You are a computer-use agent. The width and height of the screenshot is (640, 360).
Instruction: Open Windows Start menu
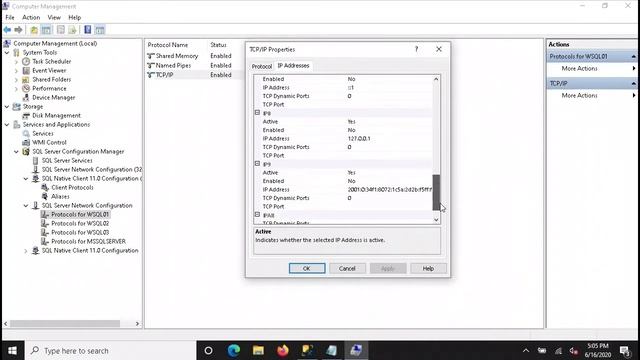(12, 351)
